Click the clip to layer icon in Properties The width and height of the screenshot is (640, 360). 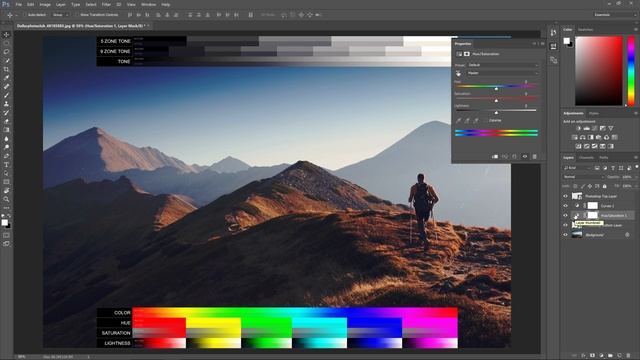click(x=495, y=157)
